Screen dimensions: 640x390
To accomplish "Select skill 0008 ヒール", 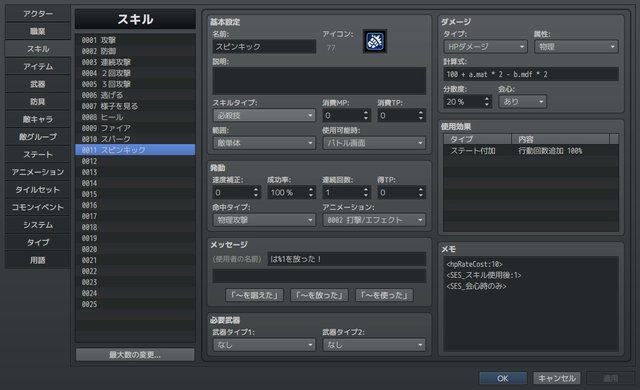I will (135, 117).
